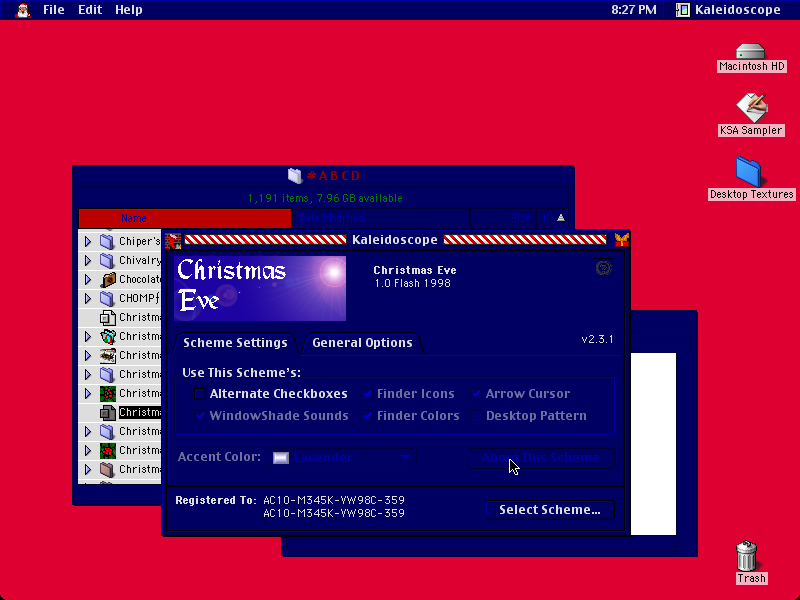Click the v2.3.1 version label

point(597,339)
